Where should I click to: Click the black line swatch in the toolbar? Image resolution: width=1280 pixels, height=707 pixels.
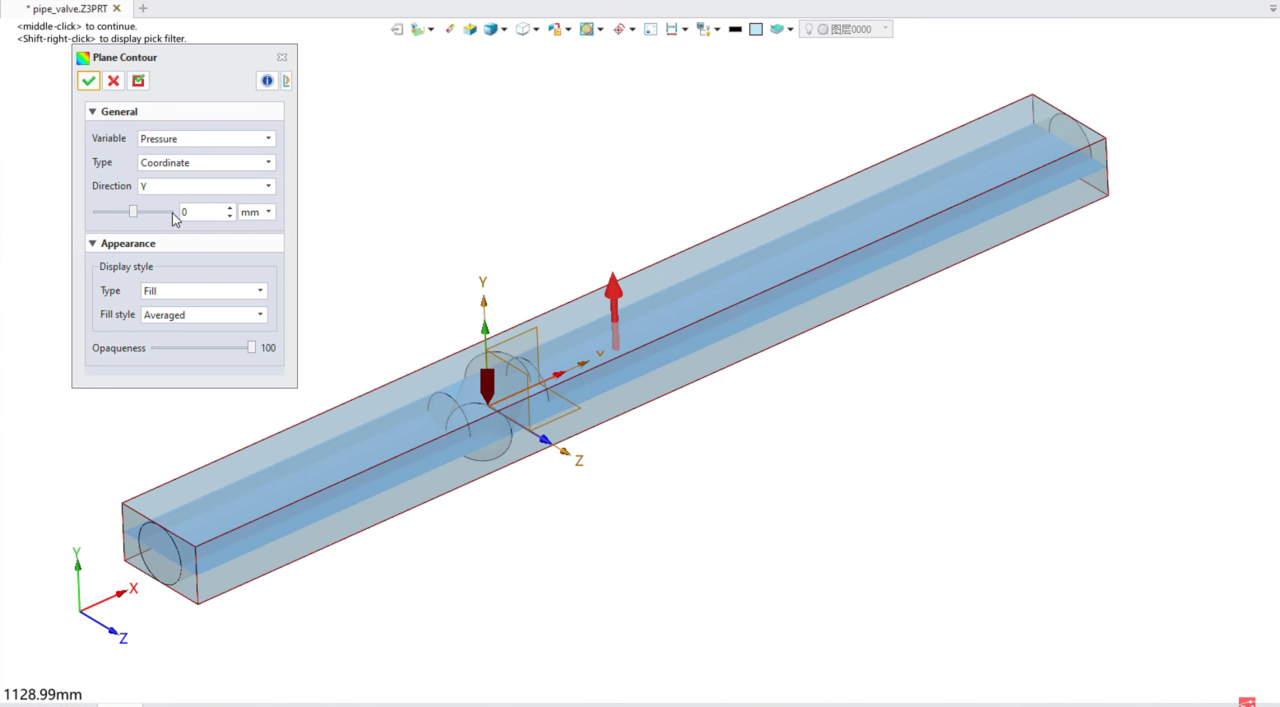click(735, 29)
